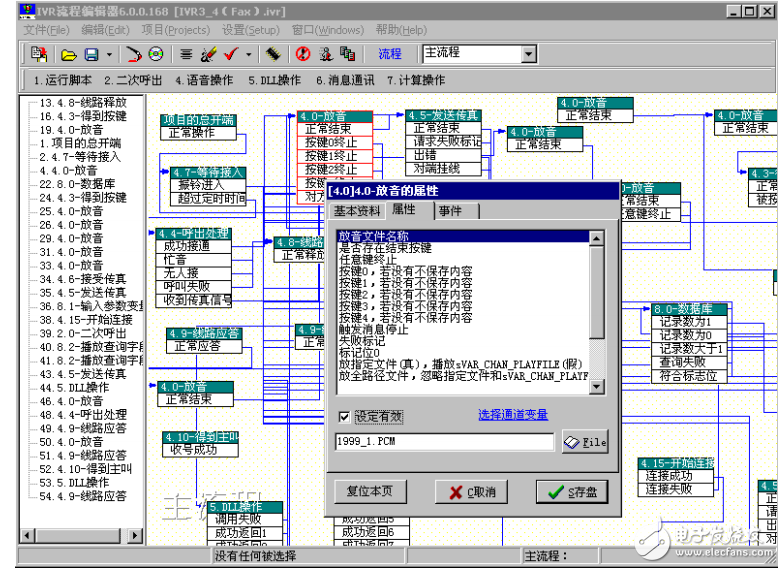
Task: Click the first icon in the toolbar
Action: (39, 54)
